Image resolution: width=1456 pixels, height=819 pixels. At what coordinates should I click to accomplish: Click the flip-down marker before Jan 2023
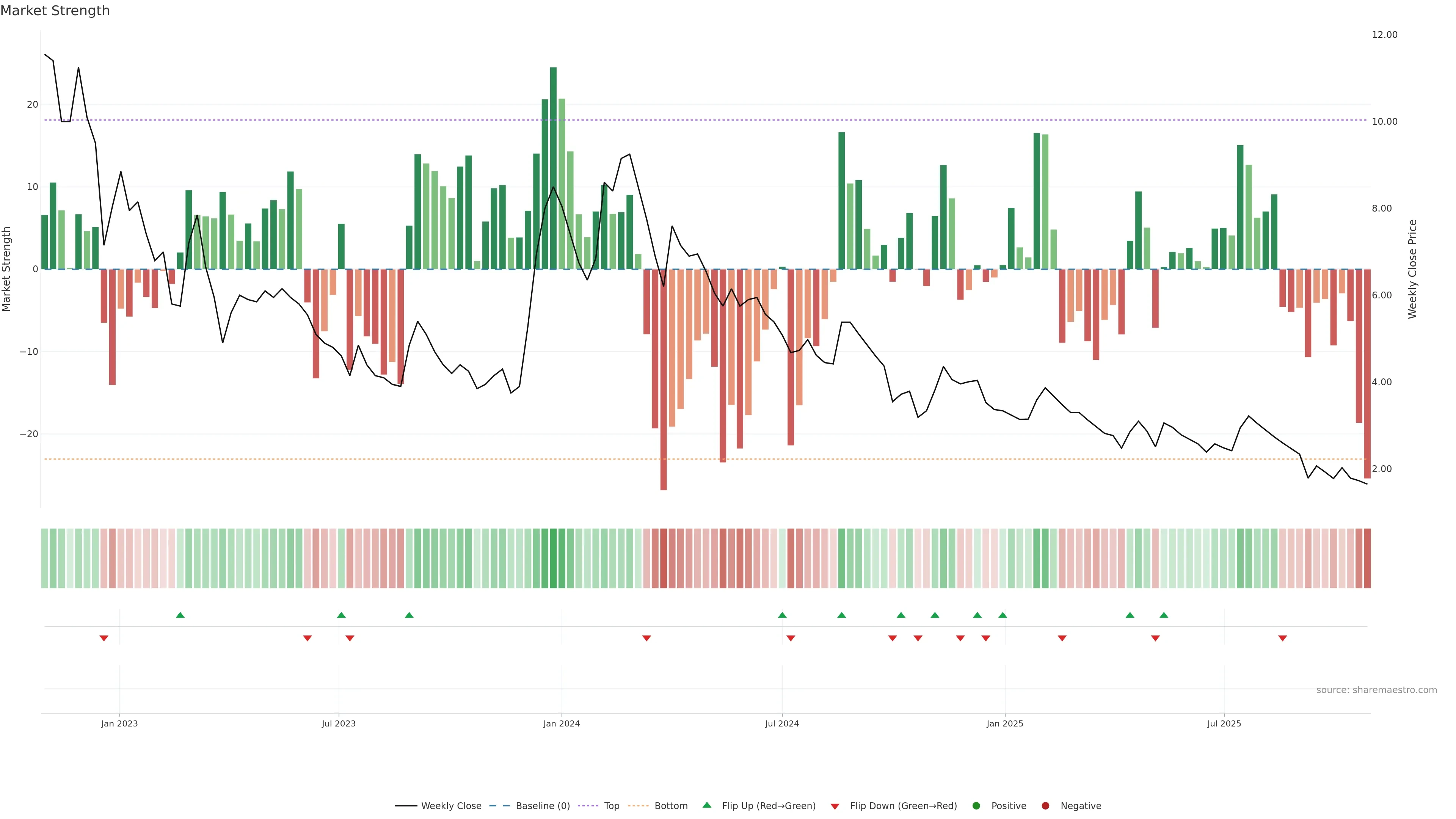(104, 638)
